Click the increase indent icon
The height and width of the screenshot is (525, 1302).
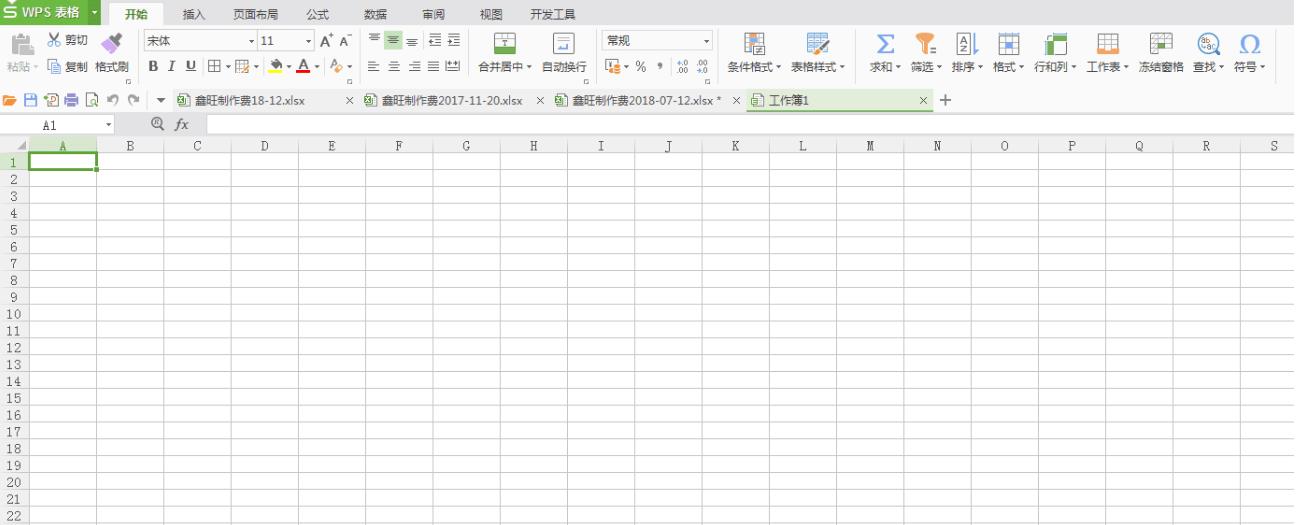[454, 40]
